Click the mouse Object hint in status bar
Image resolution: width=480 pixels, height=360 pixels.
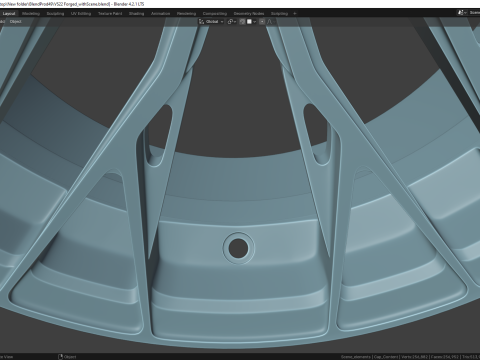68,357
